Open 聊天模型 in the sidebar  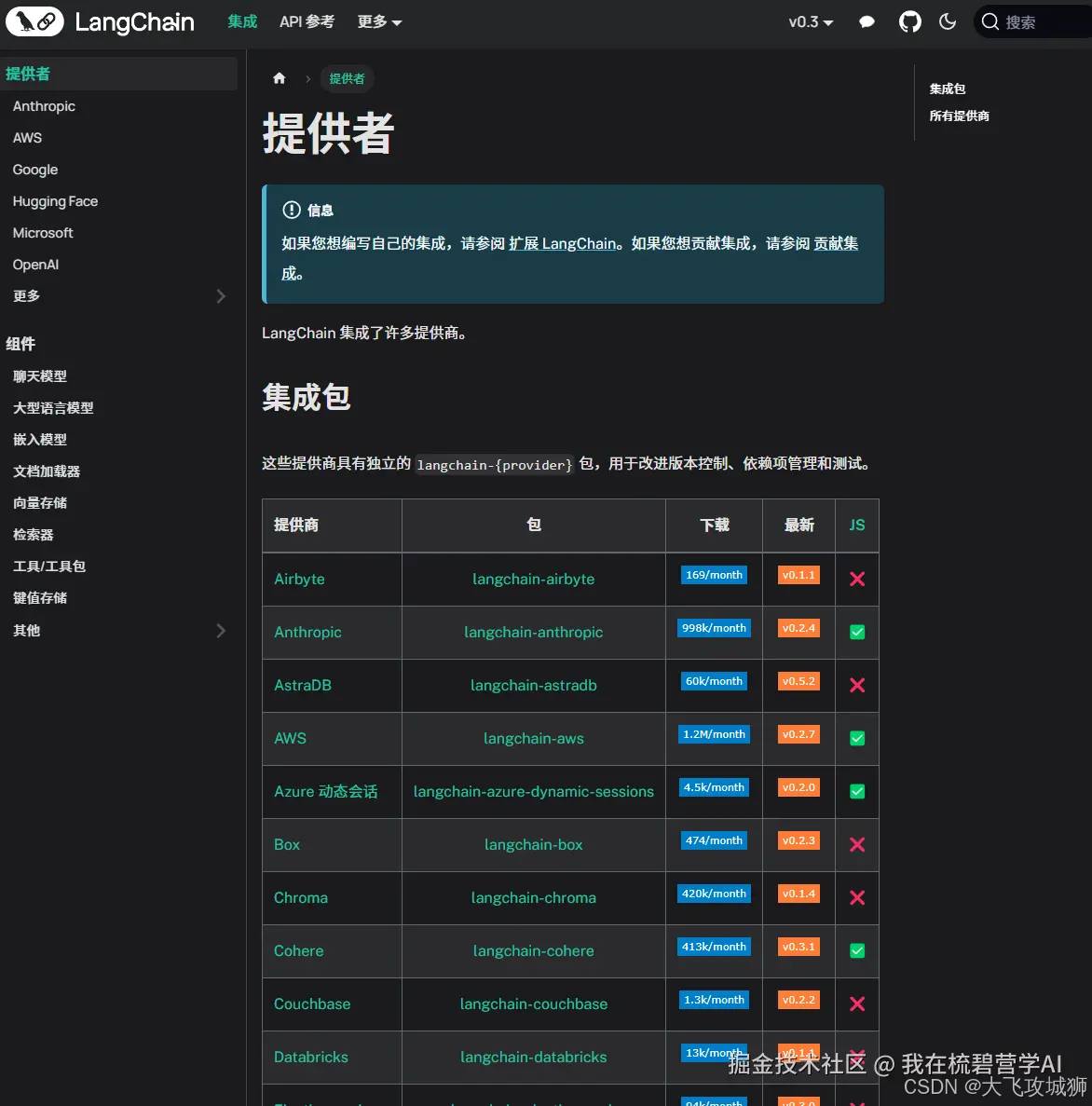coord(39,375)
